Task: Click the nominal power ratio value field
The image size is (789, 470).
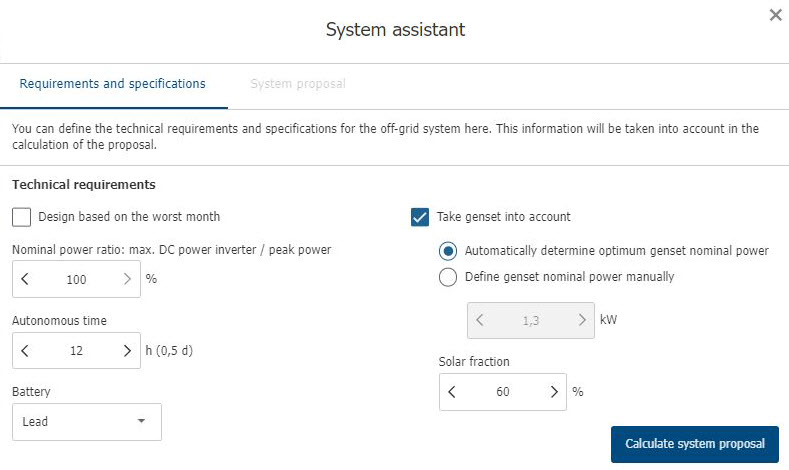Action: click(x=76, y=279)
